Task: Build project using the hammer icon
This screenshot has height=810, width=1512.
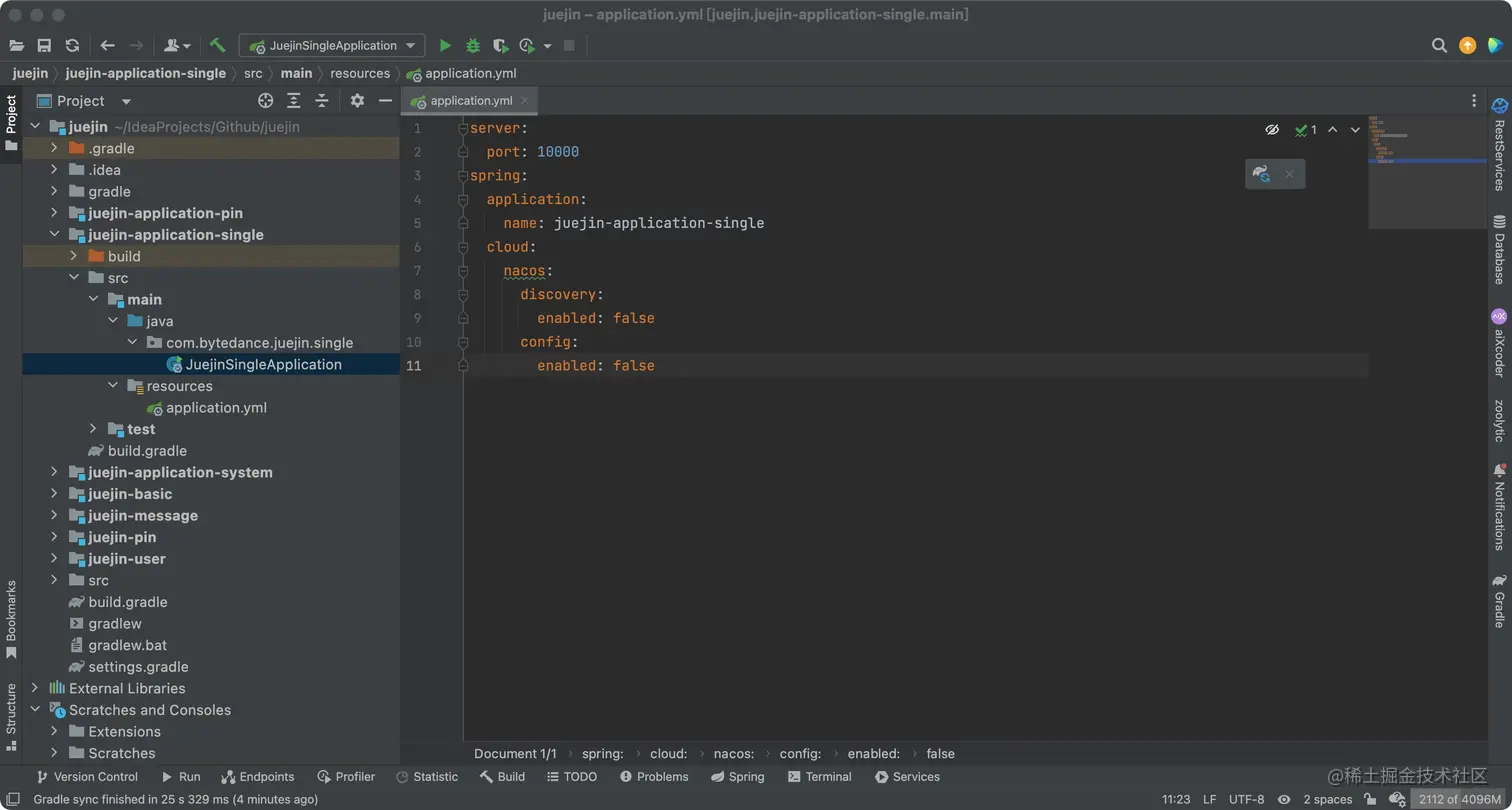Action: pos(218,46)
